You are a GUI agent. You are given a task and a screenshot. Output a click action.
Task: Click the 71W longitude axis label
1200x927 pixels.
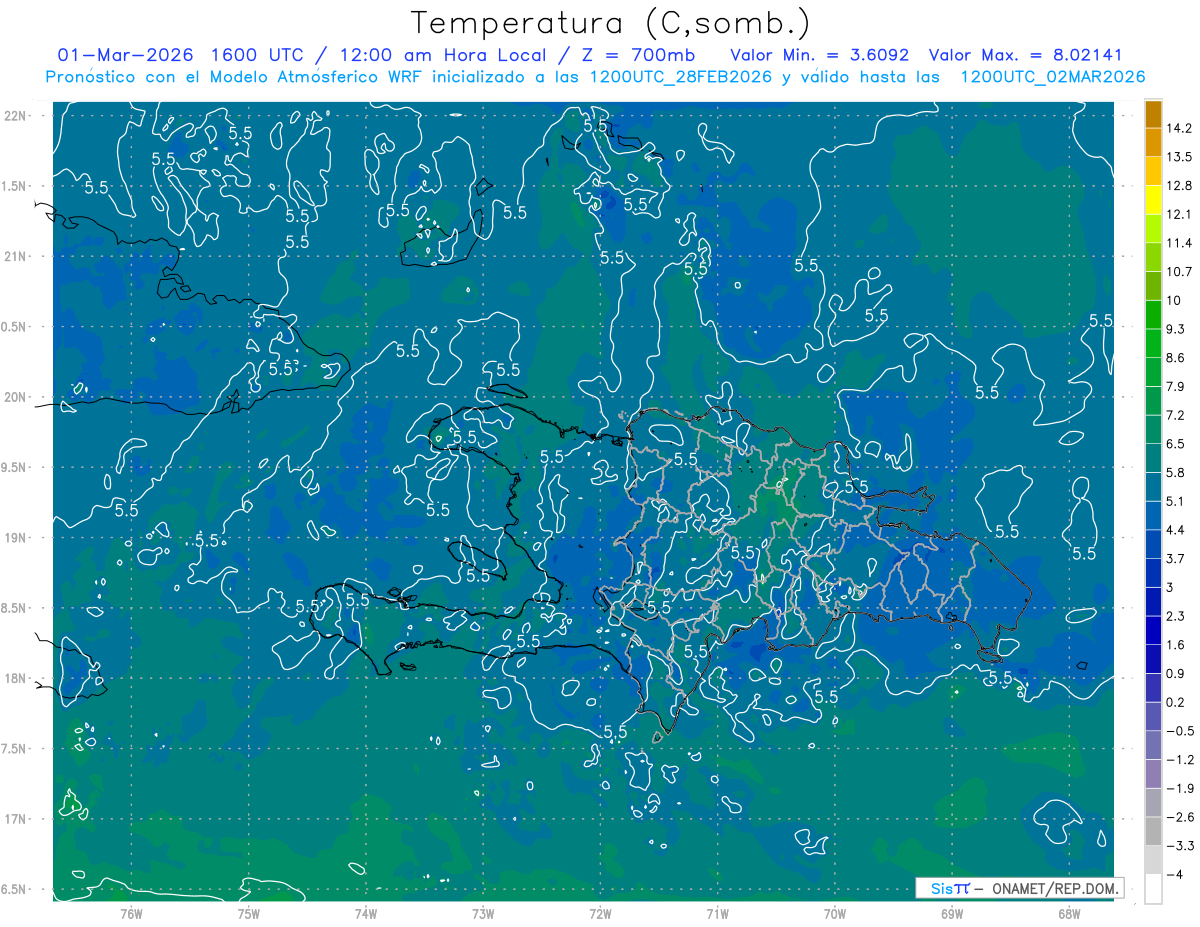(717, 913)
